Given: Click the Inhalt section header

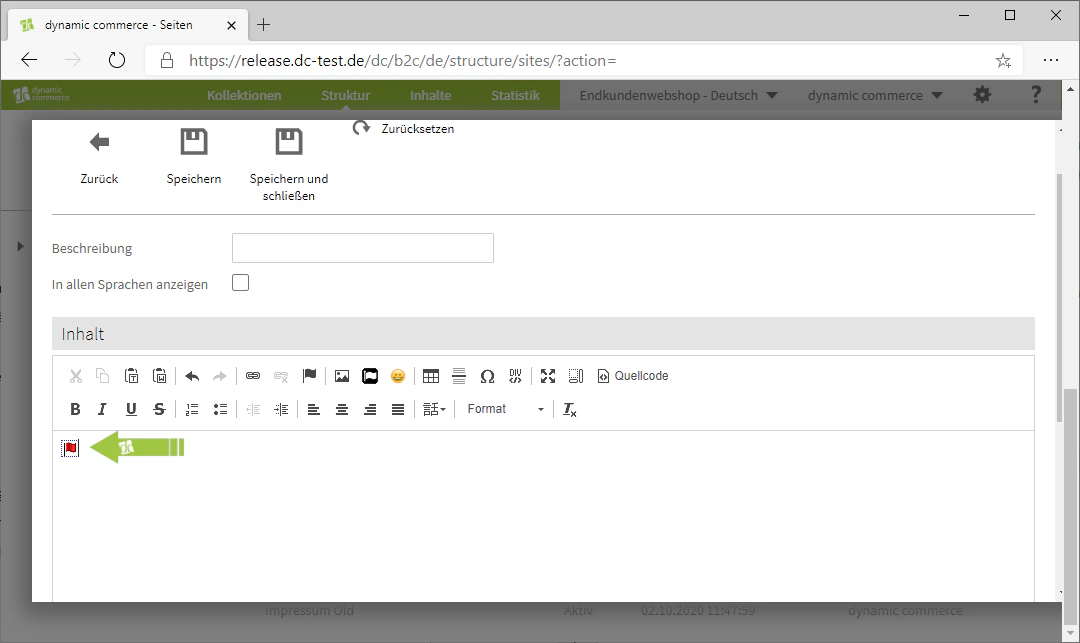Looking at the screenshot, I should point(543,334).
